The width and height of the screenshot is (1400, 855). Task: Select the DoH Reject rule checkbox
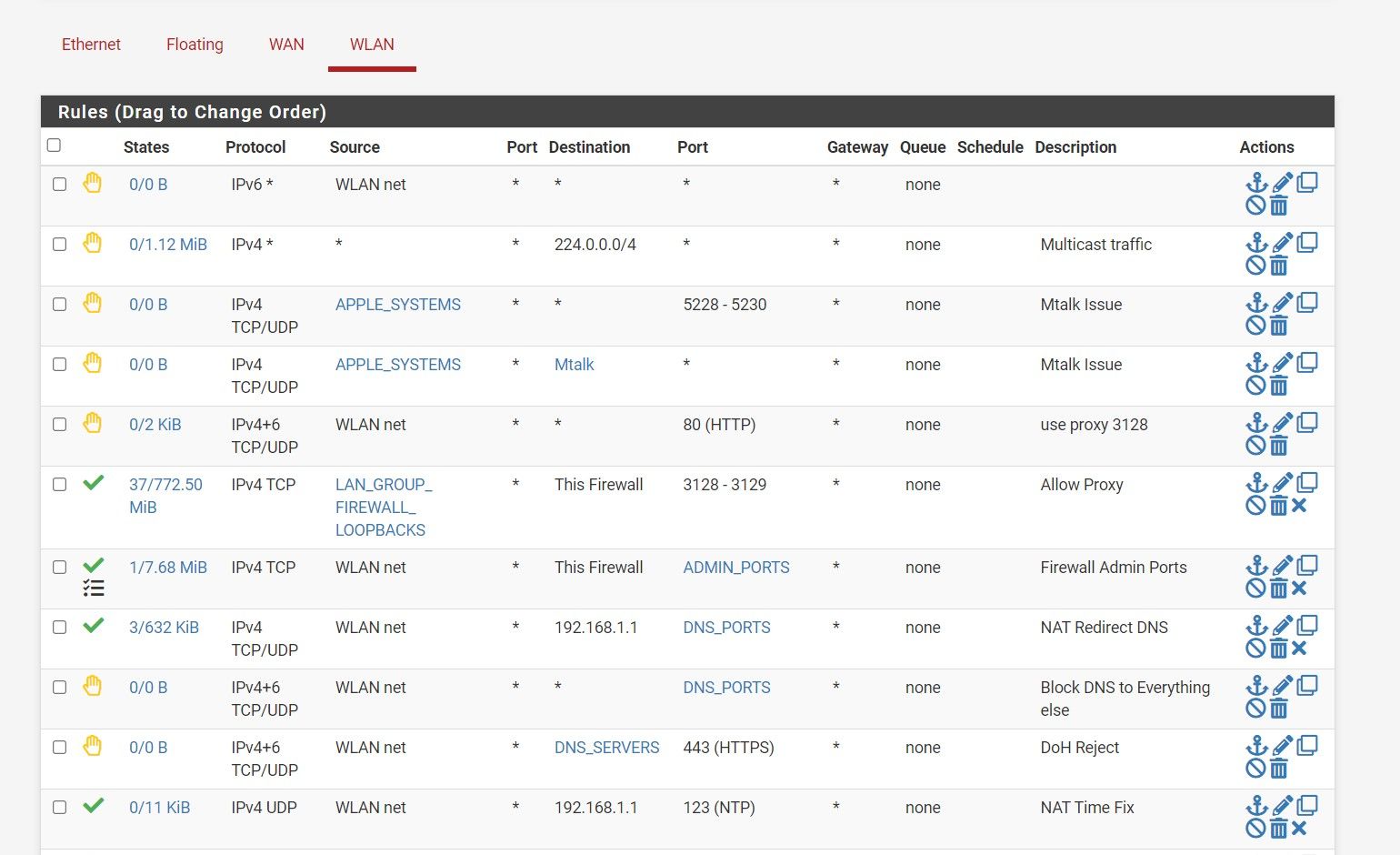coord(60,747)
